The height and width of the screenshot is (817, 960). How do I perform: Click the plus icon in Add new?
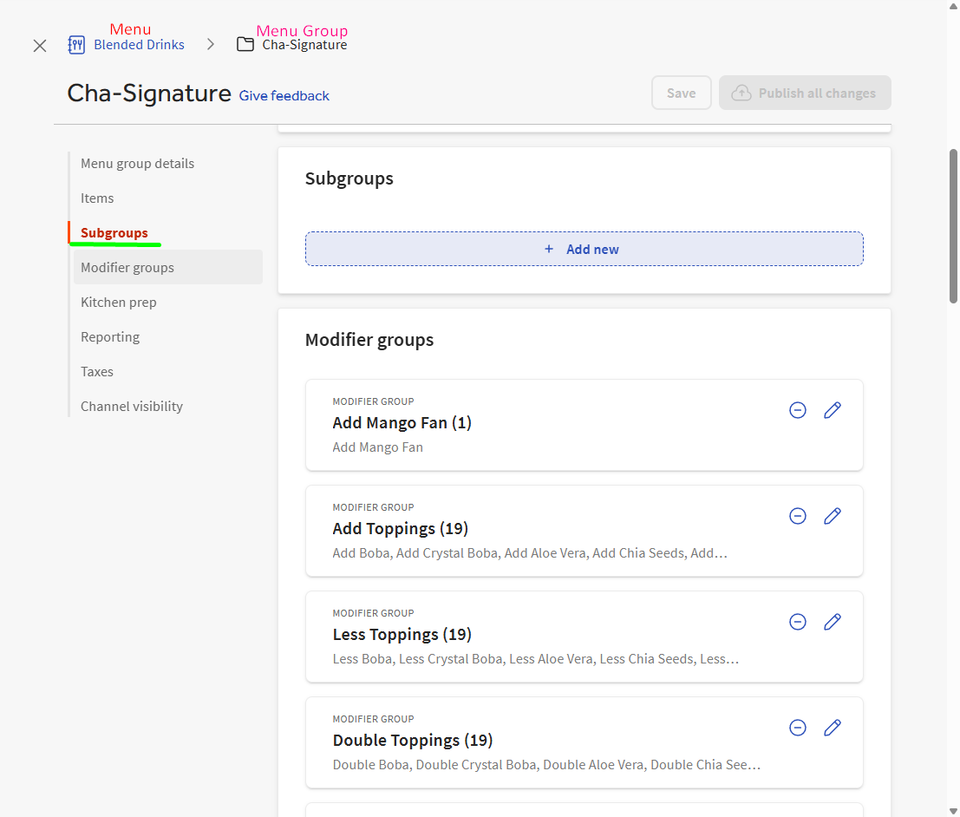(x=549, y=249)
